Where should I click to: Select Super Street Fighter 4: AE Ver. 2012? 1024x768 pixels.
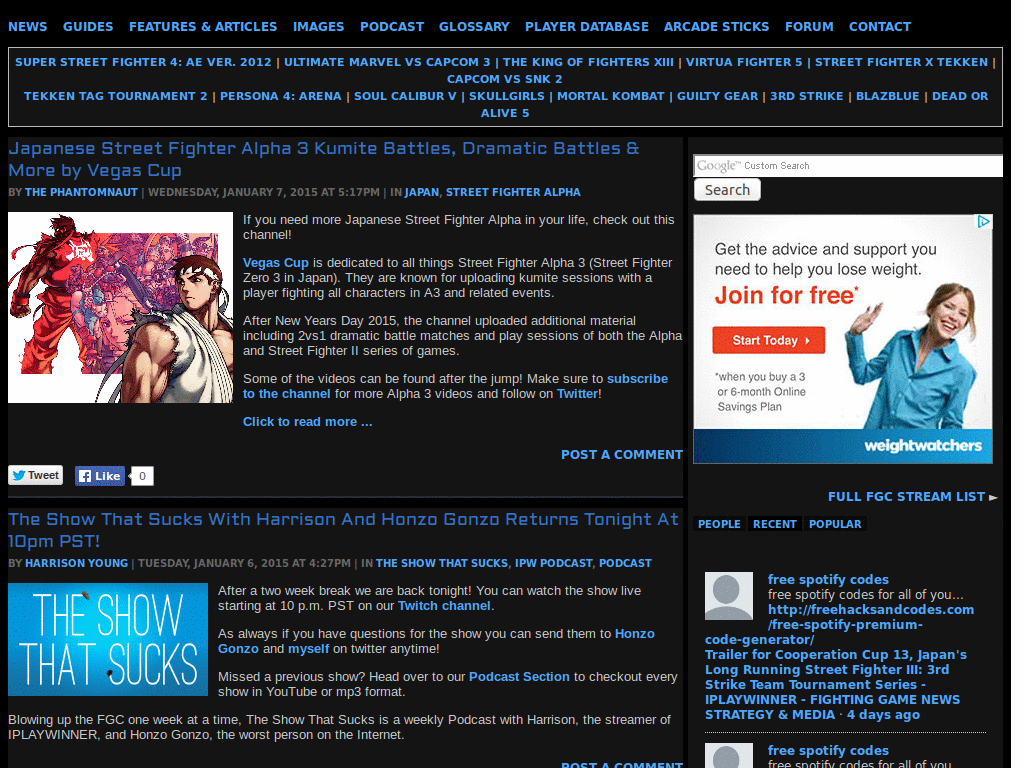pos(143,62)
